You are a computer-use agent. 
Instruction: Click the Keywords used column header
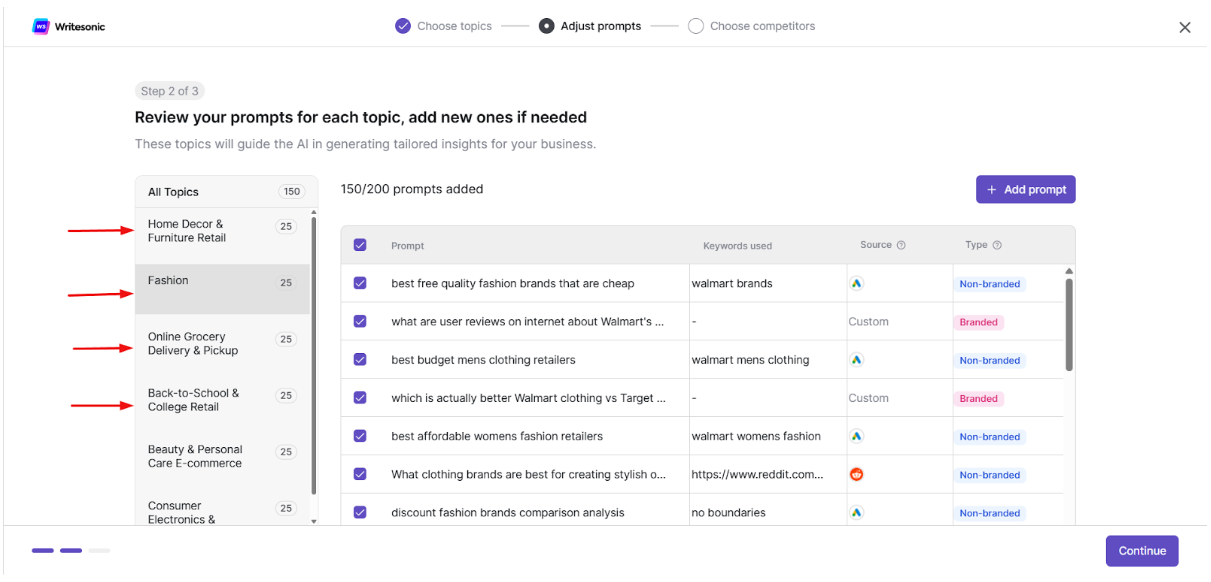coord(737,246)
